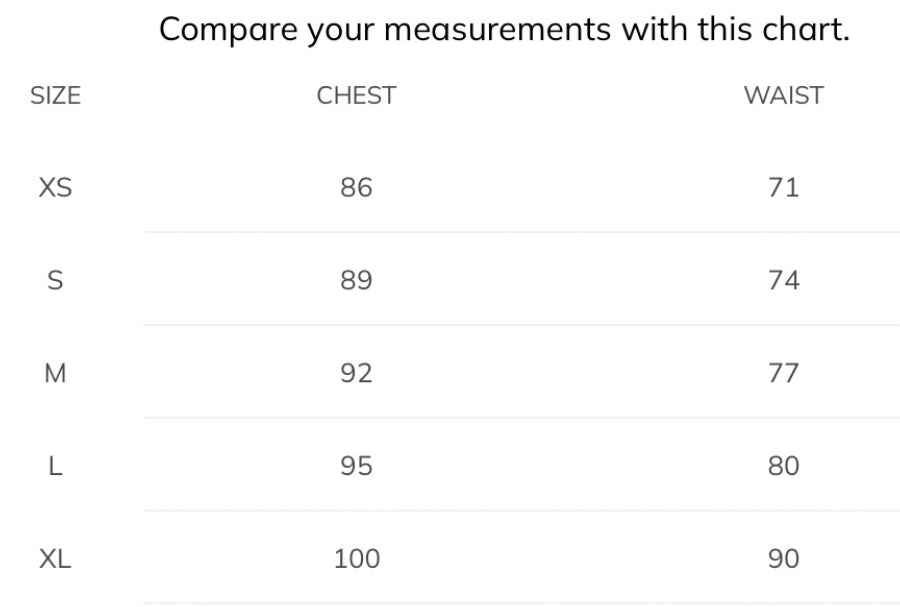Click the S waist value 74
The image size is (900, 607).
[783, 281]
